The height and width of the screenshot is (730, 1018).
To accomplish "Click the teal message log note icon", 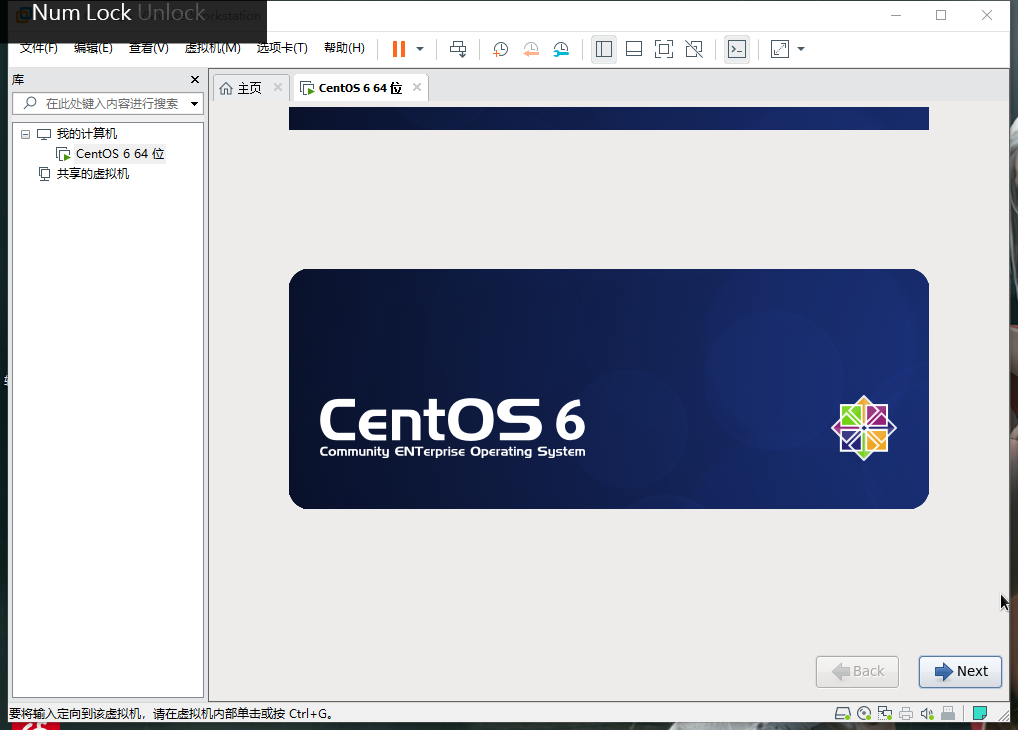I will tap(980, 713).
